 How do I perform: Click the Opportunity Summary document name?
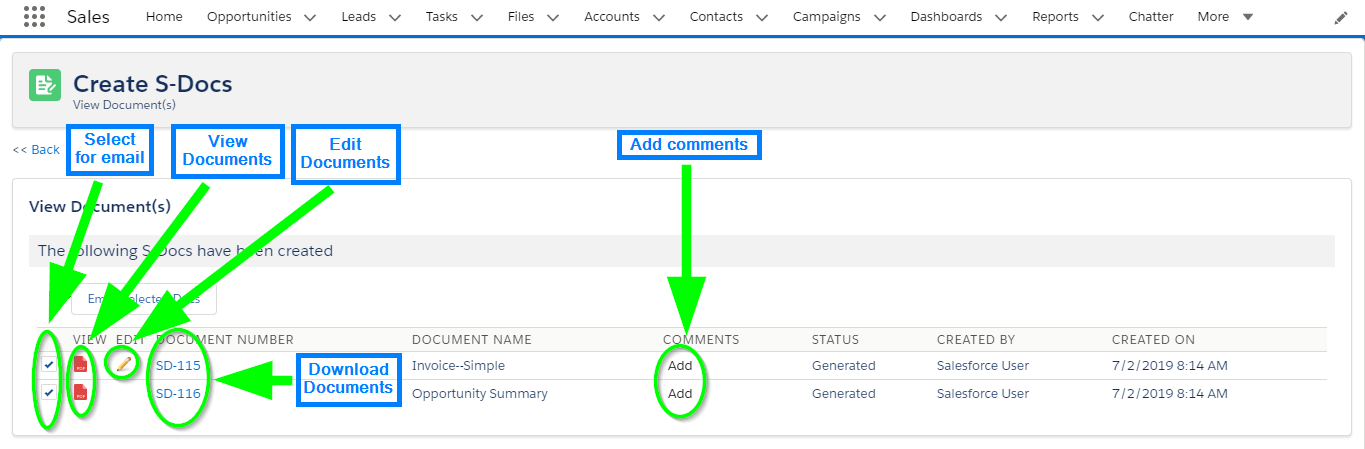coord(480,393)
